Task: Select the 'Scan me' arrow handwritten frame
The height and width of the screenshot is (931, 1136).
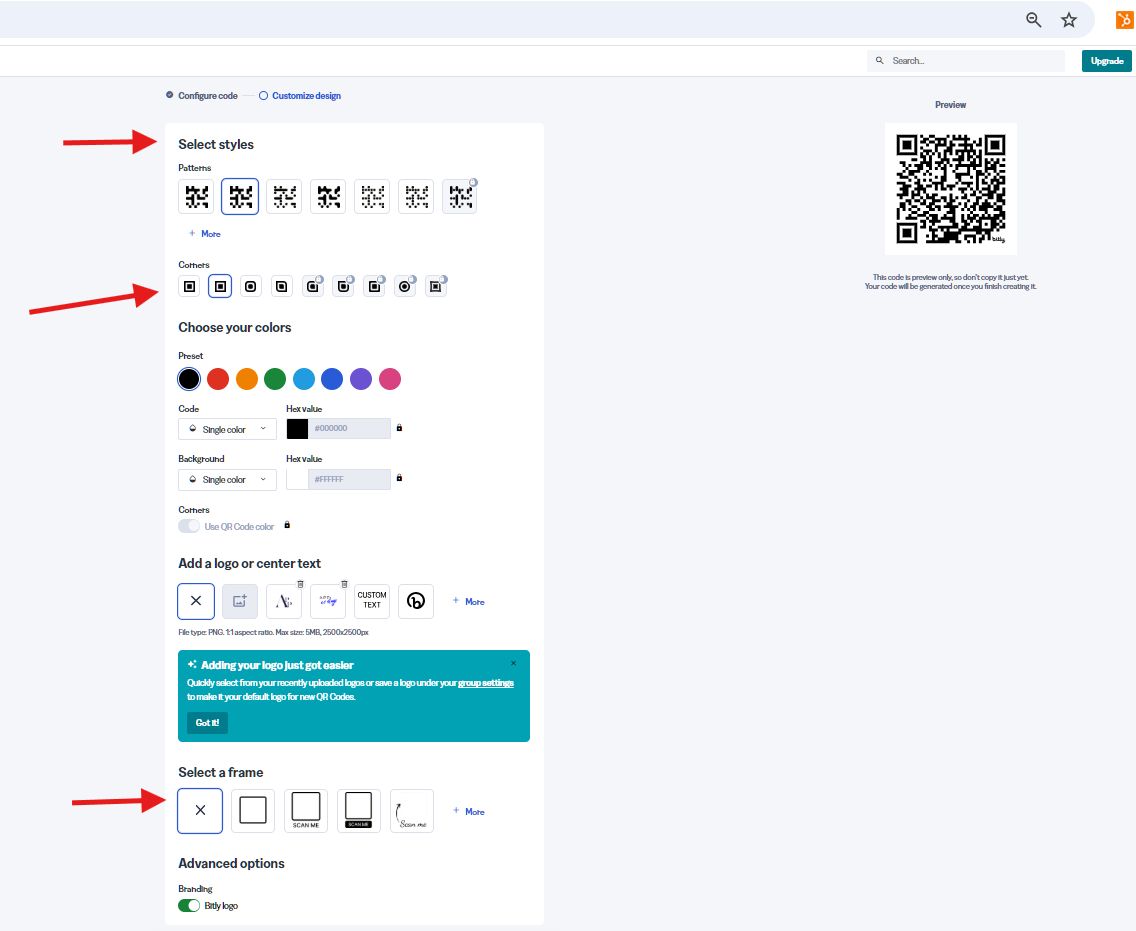Action: pyautogui.click(x=412, y=811)
